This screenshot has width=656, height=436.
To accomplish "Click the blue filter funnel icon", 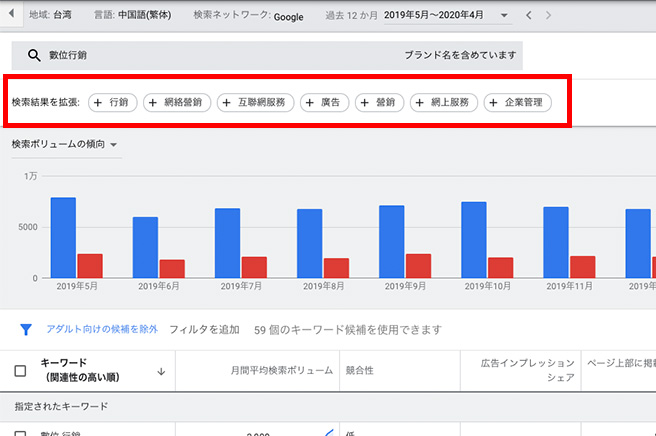I will tap(26, 330).
